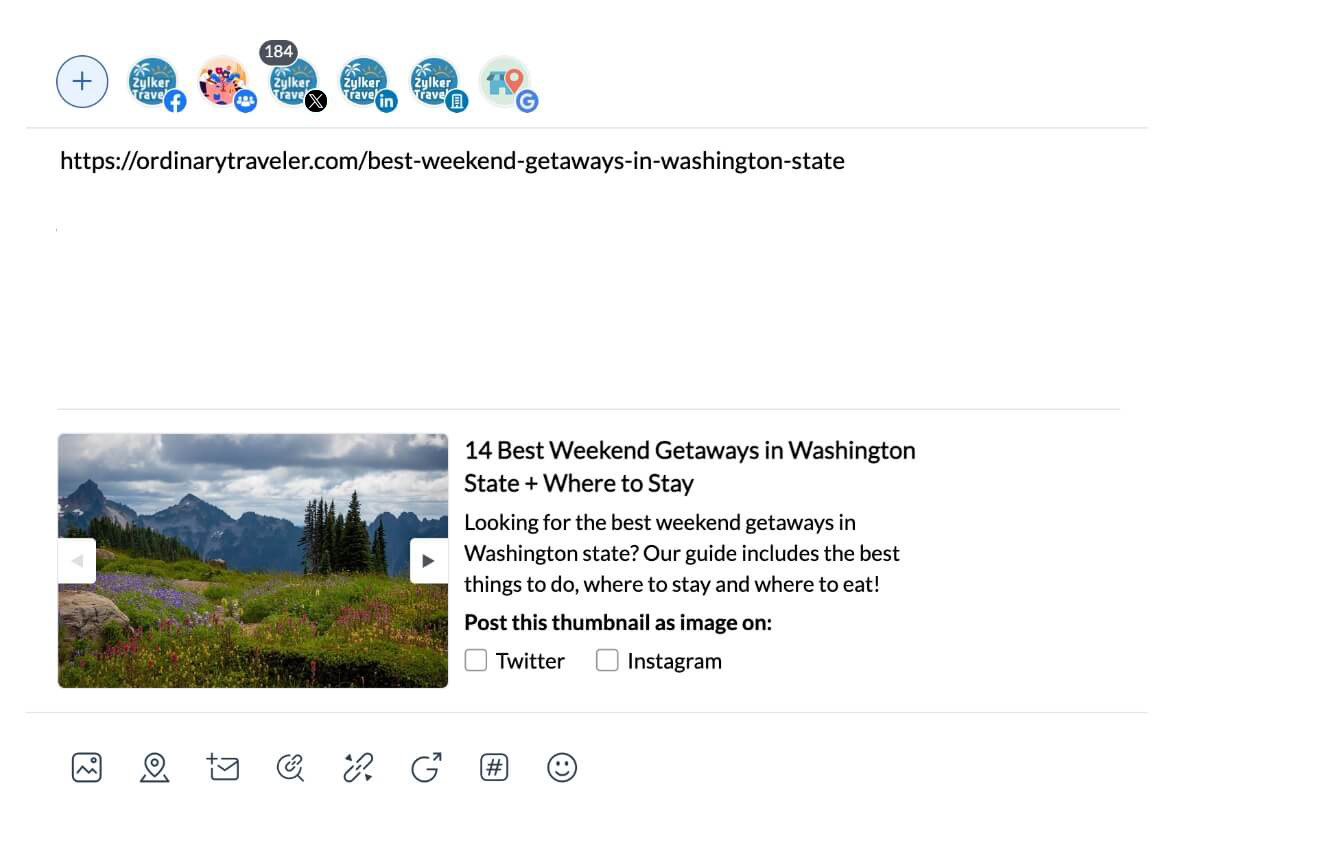Open the add image icon

point(87,768)
